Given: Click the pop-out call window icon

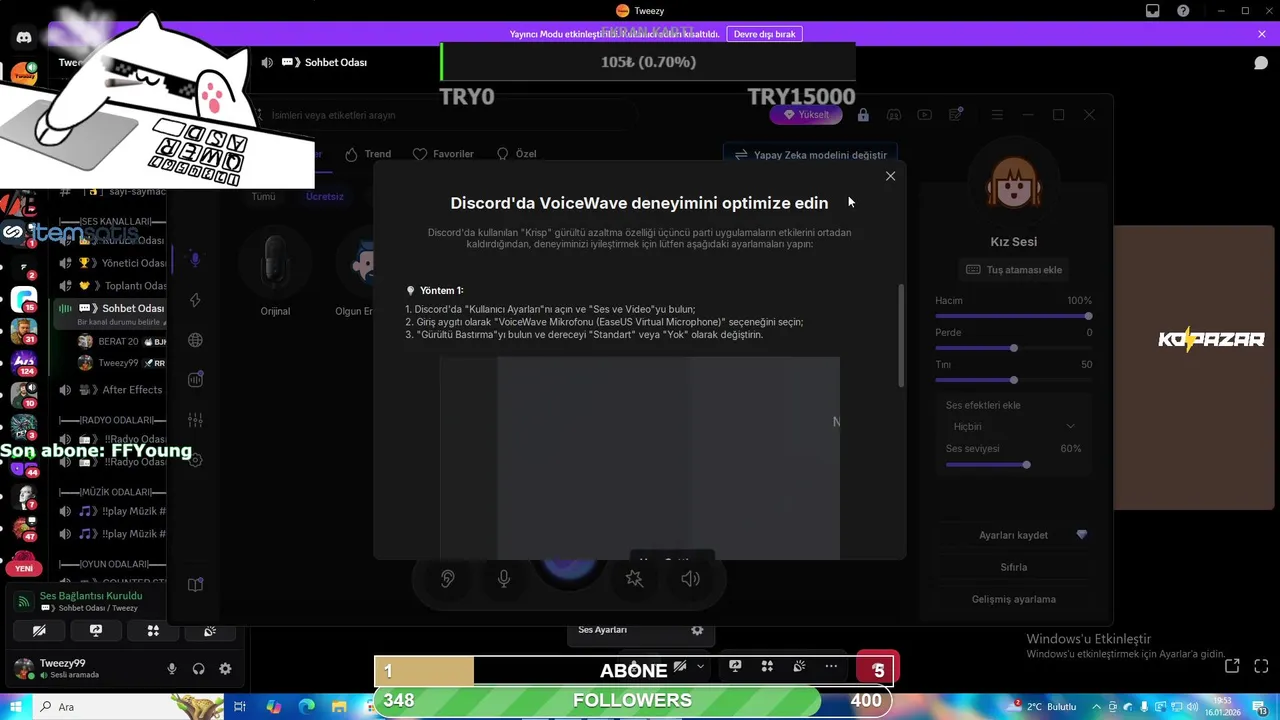Looking at the screenshot, I should point(1233,665).
